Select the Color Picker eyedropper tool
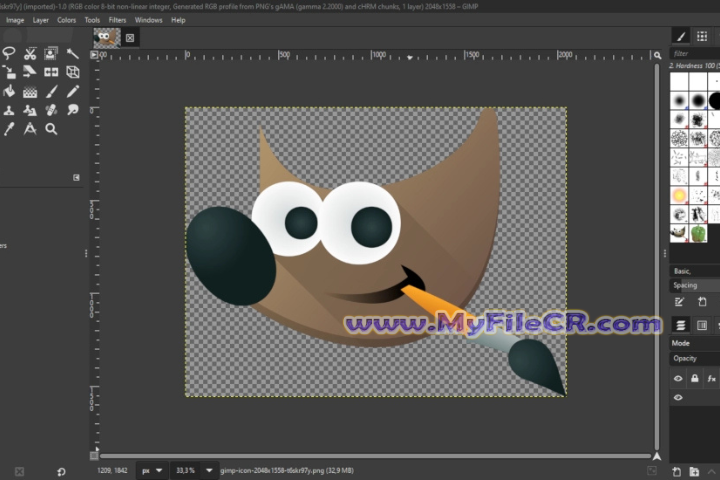 click(9, 129)
